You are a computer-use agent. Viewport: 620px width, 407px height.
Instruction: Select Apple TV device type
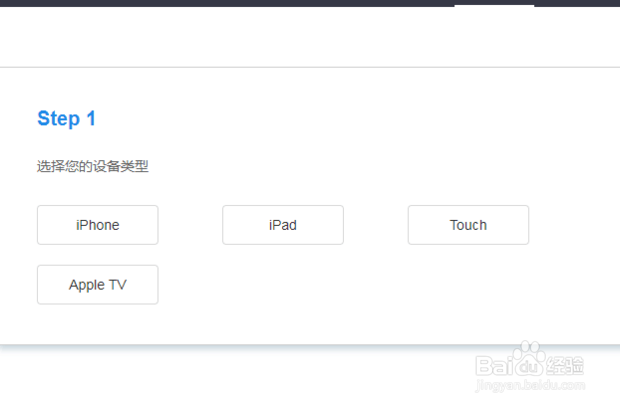[98, 284]
